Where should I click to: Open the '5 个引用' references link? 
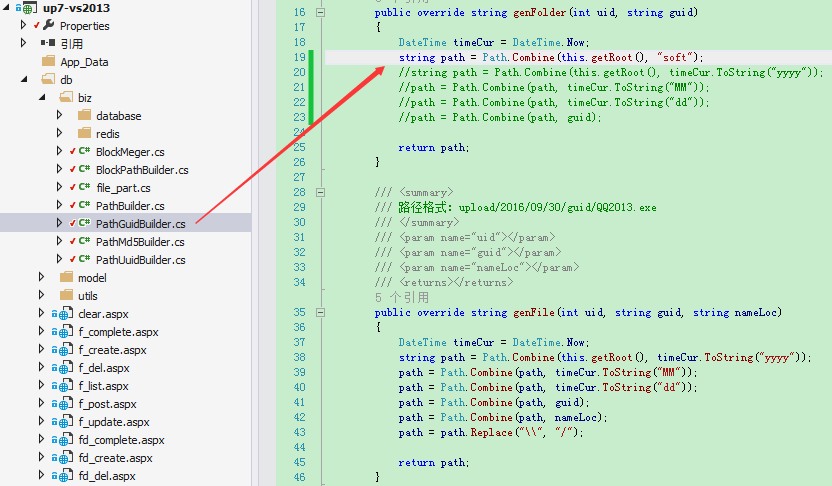pyautogui.click(x=402, y=297)
